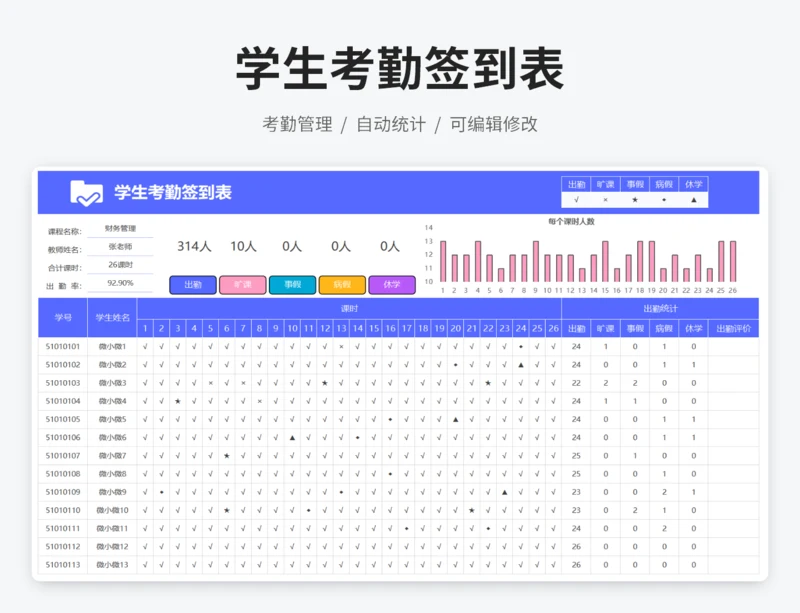Select the ▲ mark in row 51010102
Viewport: 800px width, 613px height.
[521, 365]
